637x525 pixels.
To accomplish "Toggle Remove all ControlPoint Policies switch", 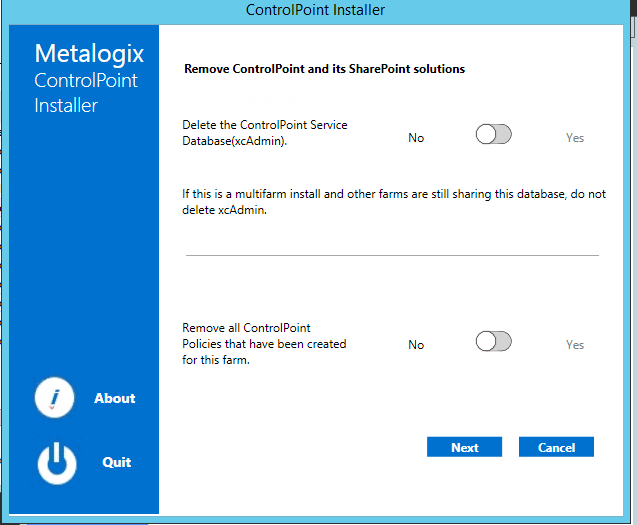I will (x=494, y=341).
